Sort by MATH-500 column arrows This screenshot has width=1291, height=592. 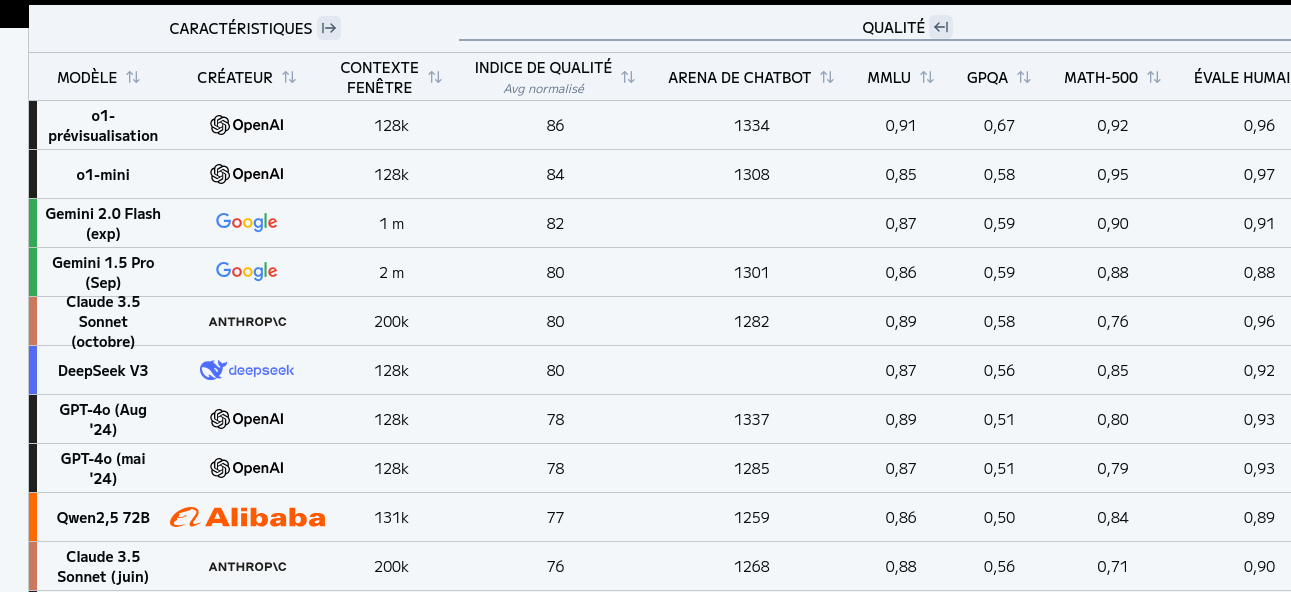(x=1154, y=77)
